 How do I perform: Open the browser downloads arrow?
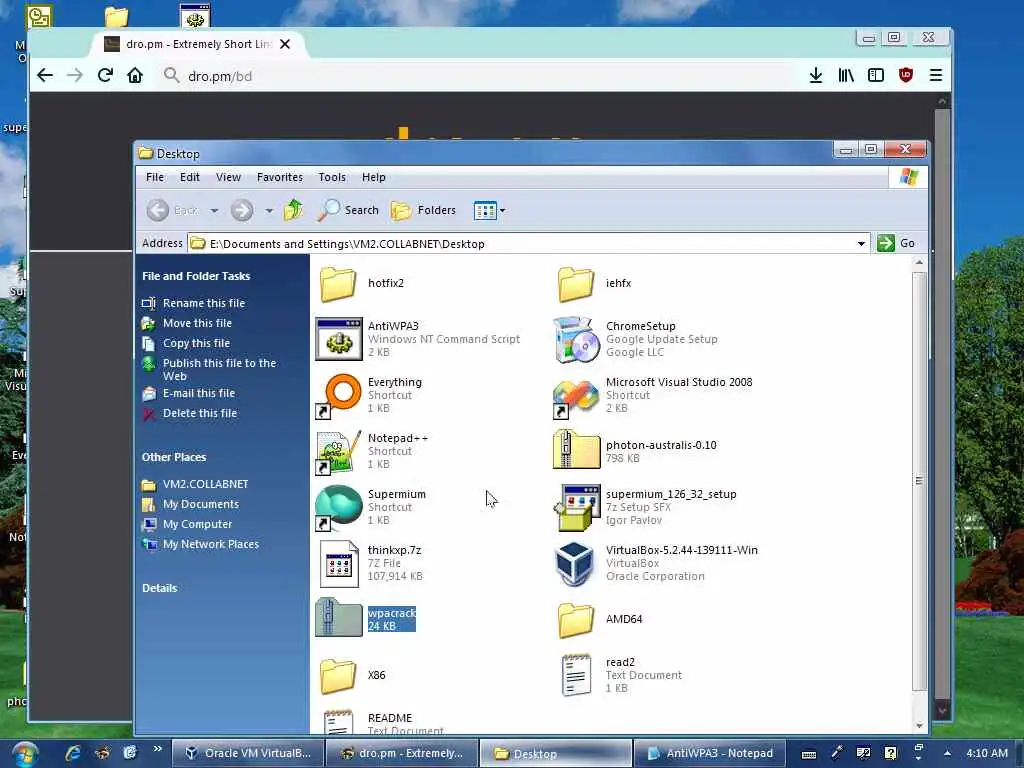point(816,75)
